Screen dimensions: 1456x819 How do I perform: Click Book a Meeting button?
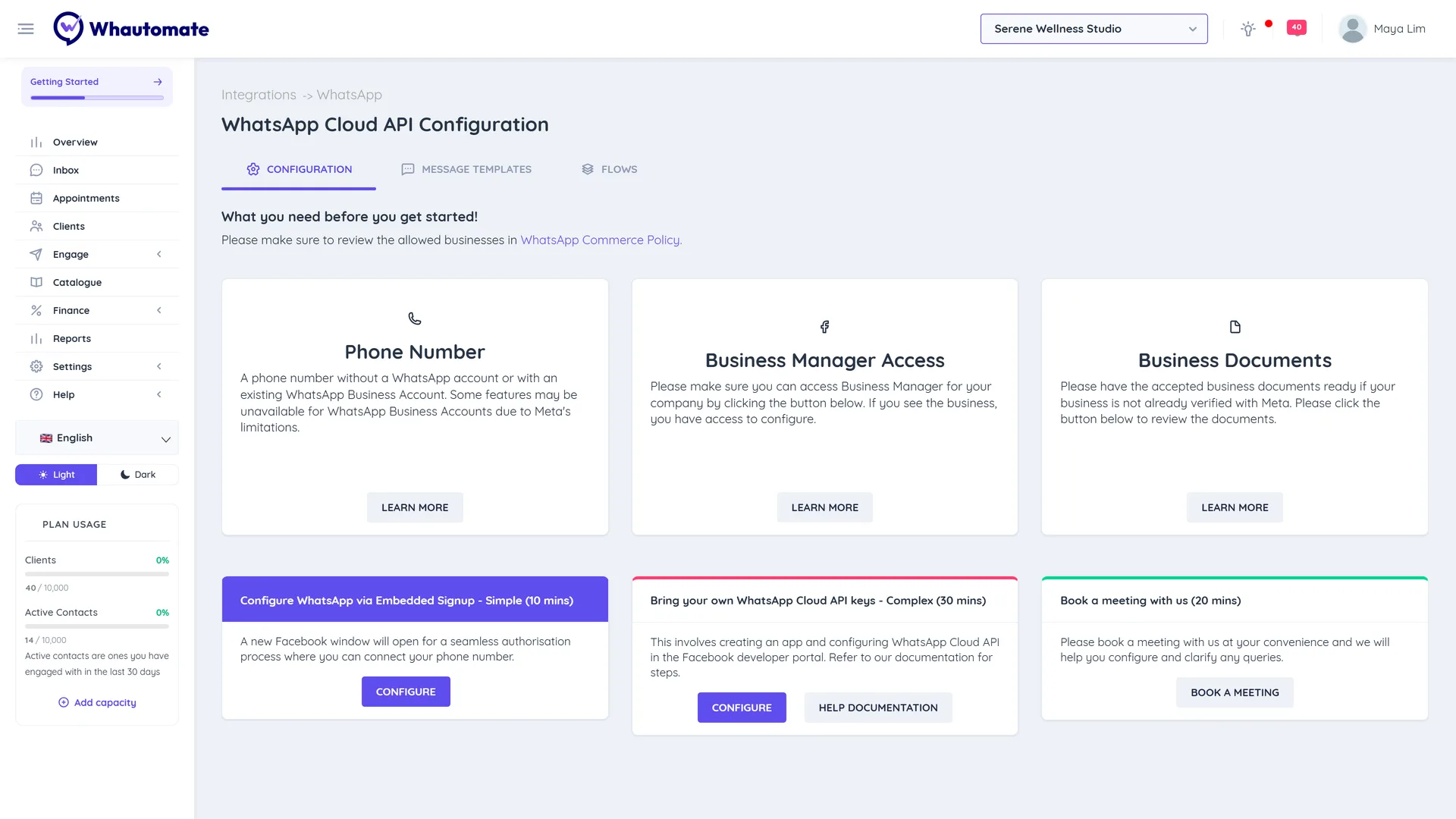(1235, 692)
